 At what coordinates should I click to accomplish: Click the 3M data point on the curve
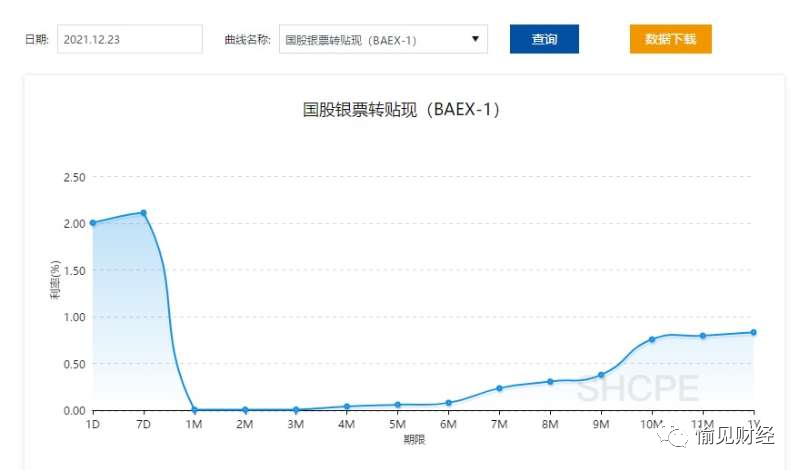point(296,409)
